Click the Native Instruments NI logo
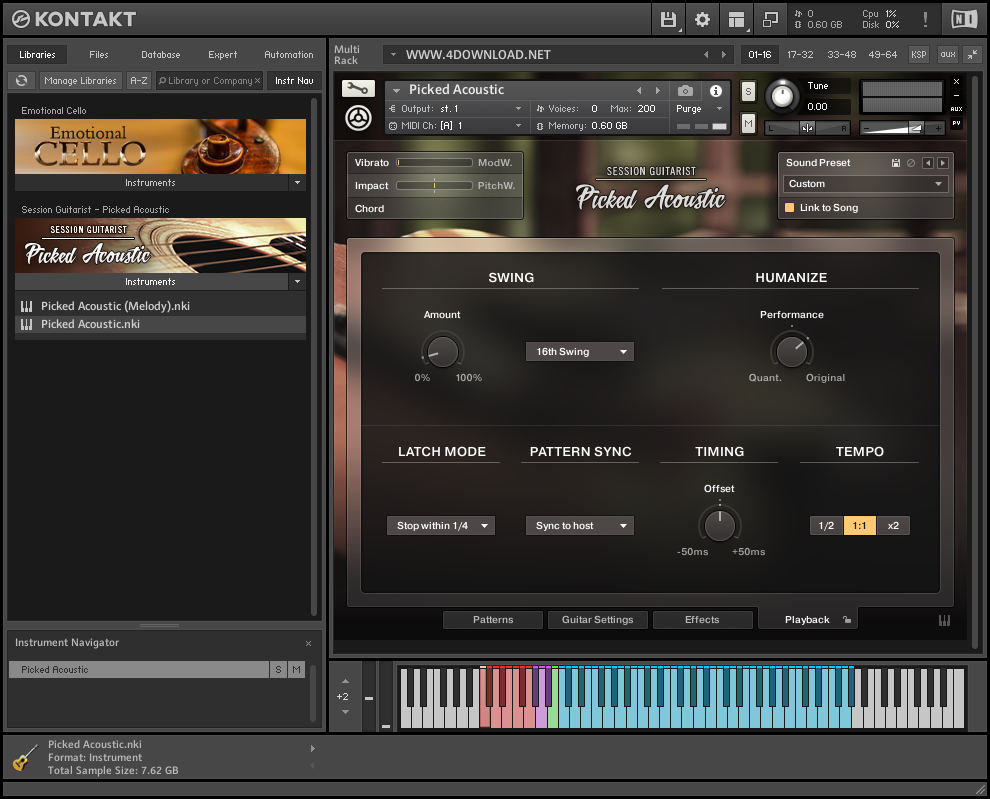The height and width of the screenshot is (799, 990). tap(964, 20)
